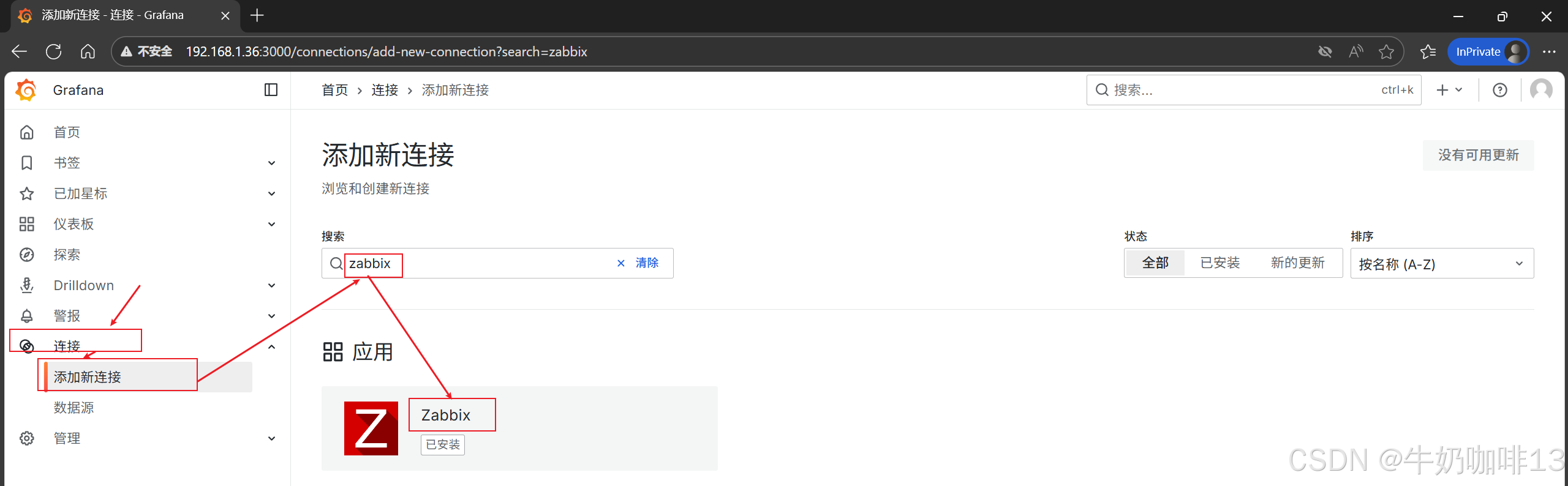Click 连接 breadcrumb link
This screenshot has height=486, width=1568.
coord(385,90)
